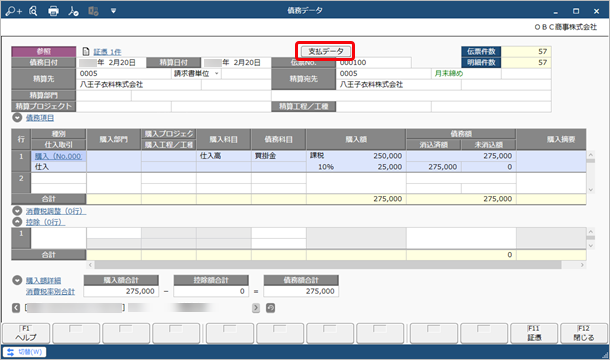The width and height of the screenshot is (610, 360).
Task: Click the 精算宛先 code field 0005
Action: pyautogui.click(x=384, y=74)
